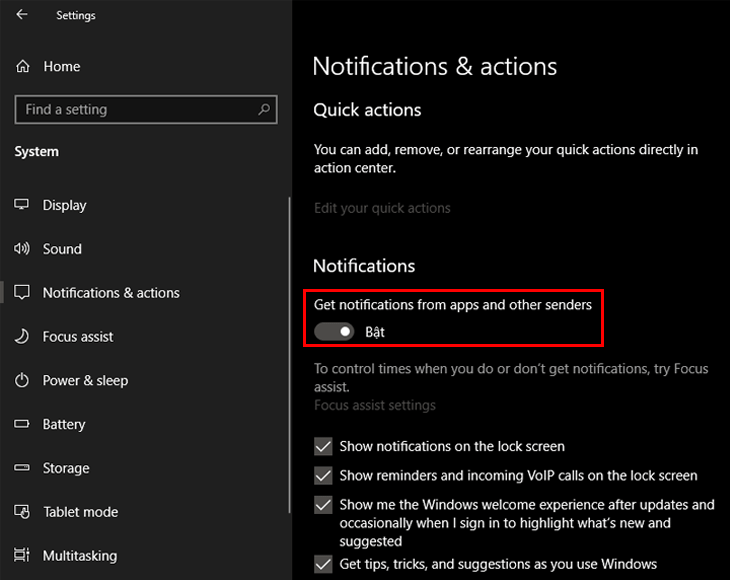Click the Storage drive icon

[22, 468]
